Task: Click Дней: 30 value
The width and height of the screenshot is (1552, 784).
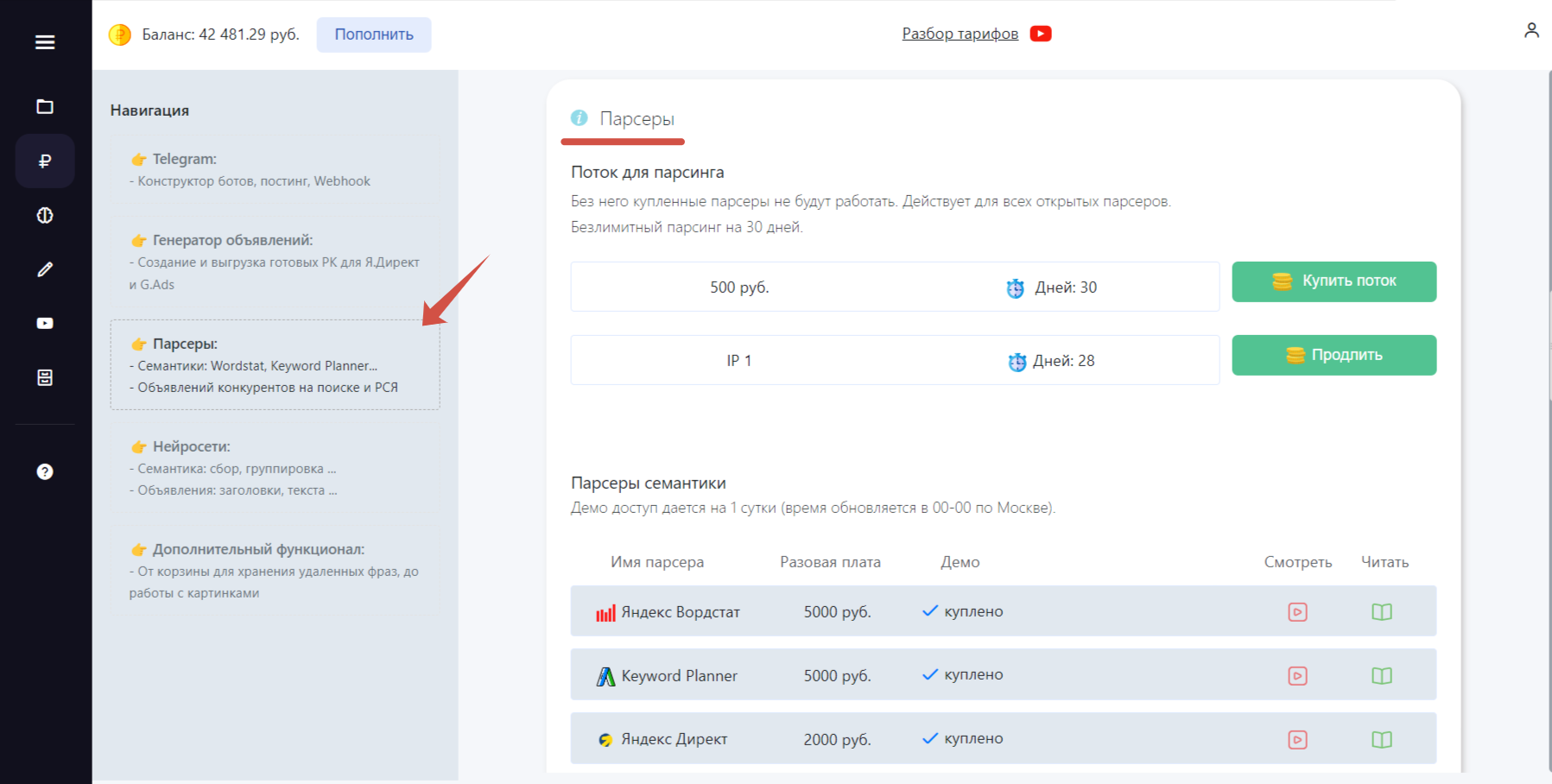Action: pos(1066,288)
